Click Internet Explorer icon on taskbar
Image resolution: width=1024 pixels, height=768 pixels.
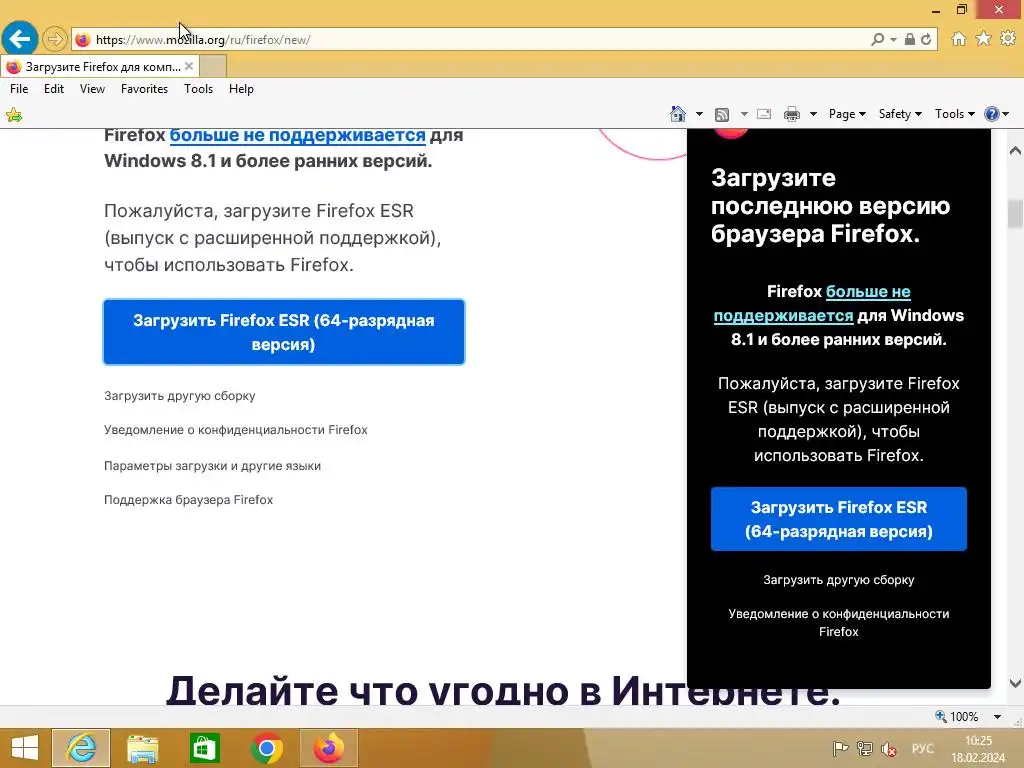[x=81, y=748]
